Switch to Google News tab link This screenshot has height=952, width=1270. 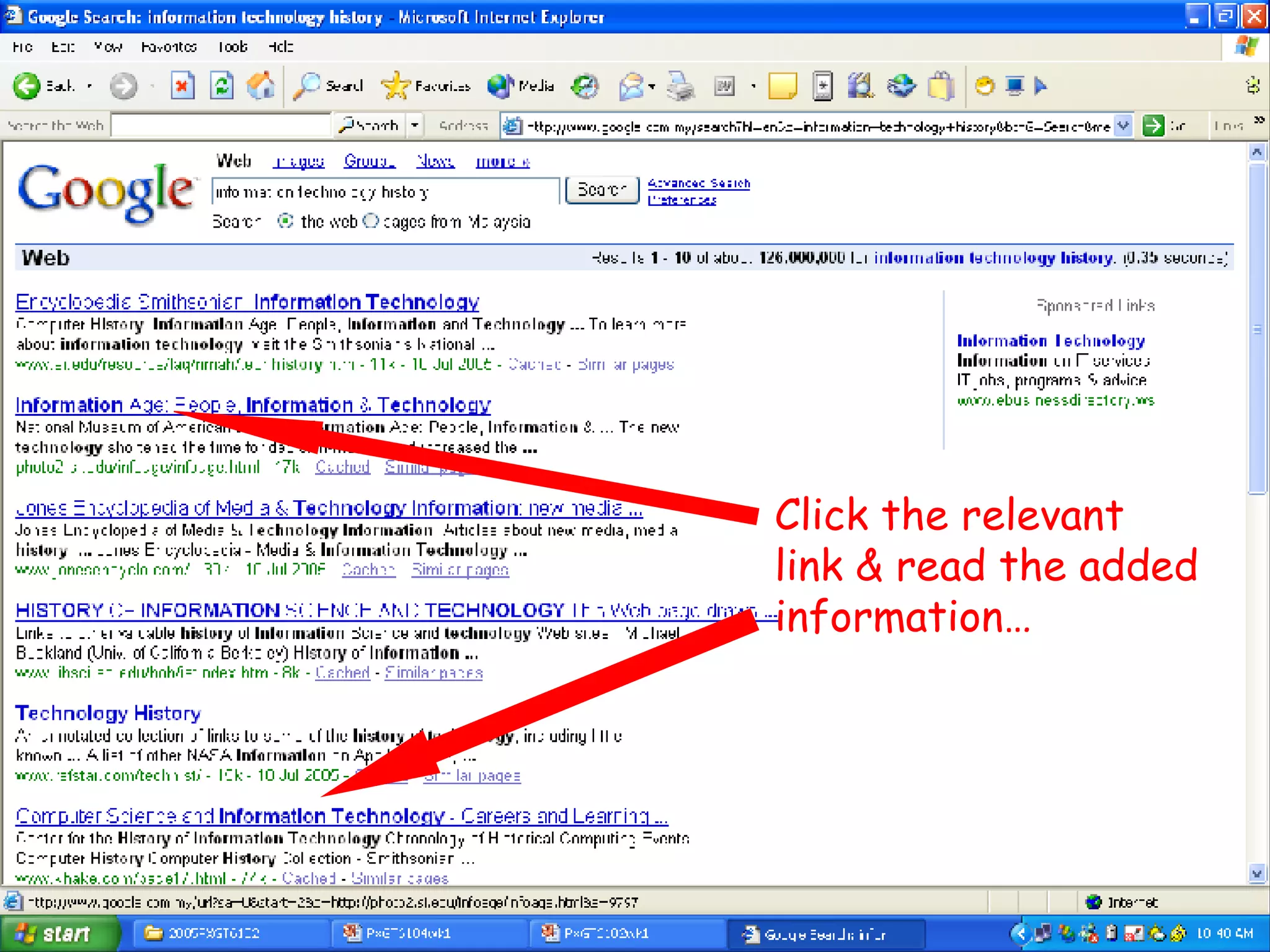pyautogui.click(x=435, y=161)
